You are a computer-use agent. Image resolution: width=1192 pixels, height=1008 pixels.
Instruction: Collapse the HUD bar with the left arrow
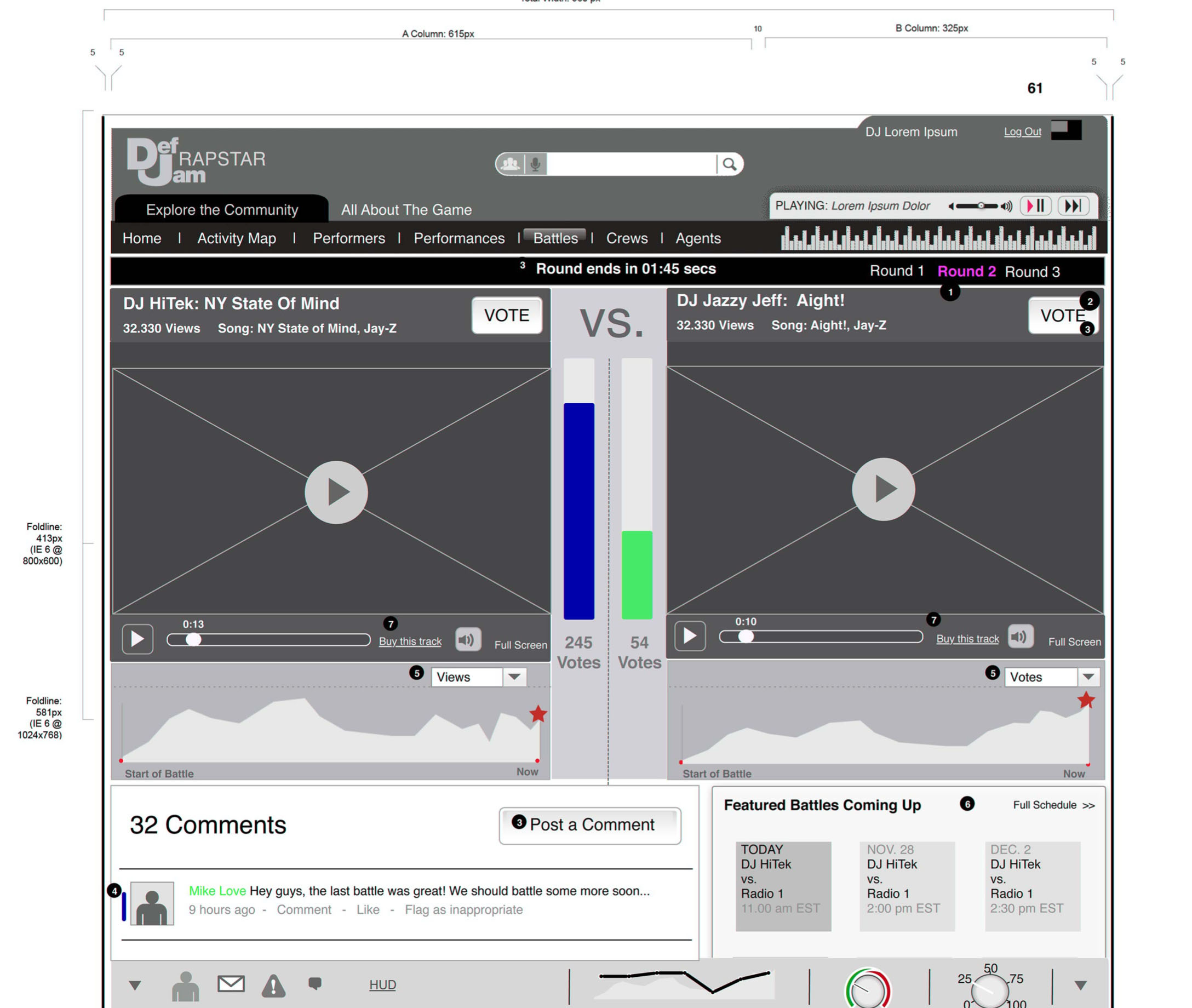click(135, 985)
